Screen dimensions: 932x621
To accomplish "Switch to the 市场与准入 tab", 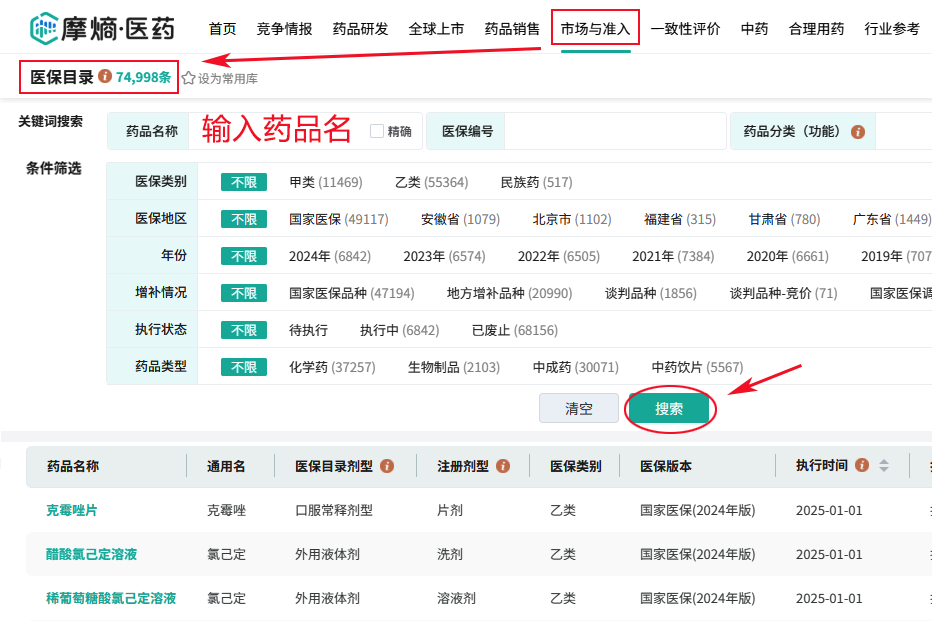I will 595,29.
